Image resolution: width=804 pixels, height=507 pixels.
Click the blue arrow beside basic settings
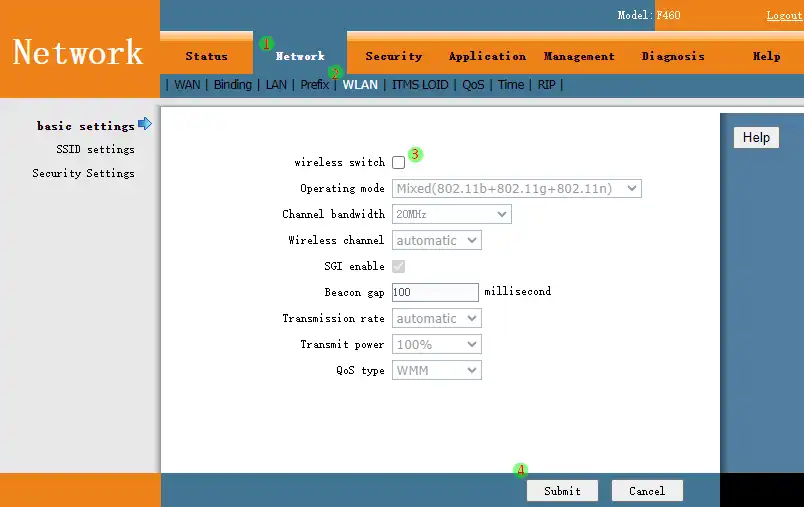(145, 124)
